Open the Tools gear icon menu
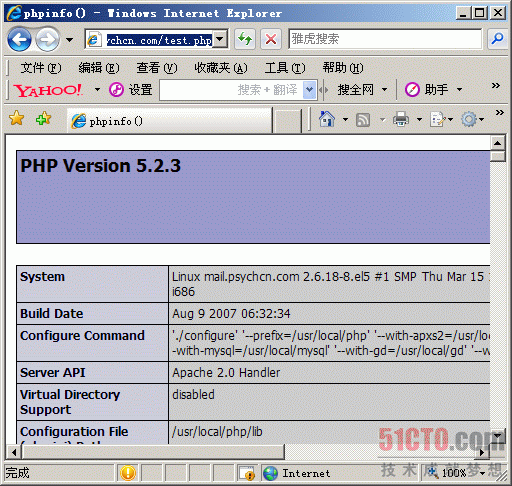This screenshot has width=512, height=486. 469,119
